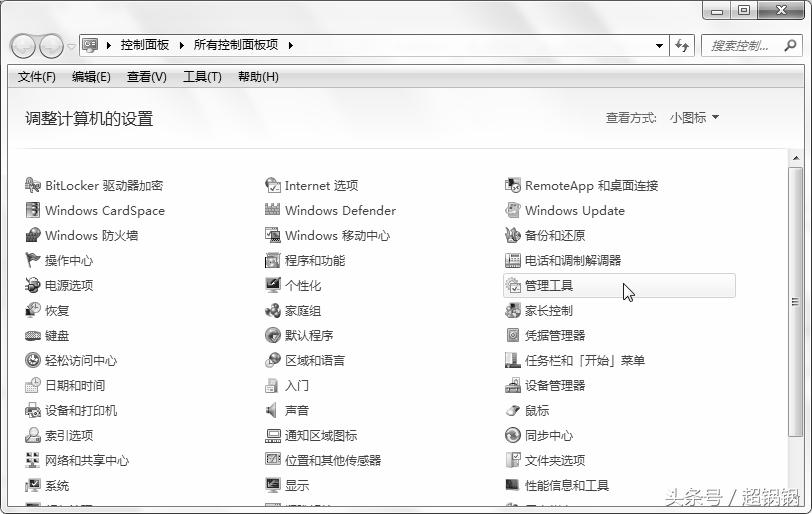Open the 索引选项 icon
This screenshot has height=514, width=812.
coord(33,435)
